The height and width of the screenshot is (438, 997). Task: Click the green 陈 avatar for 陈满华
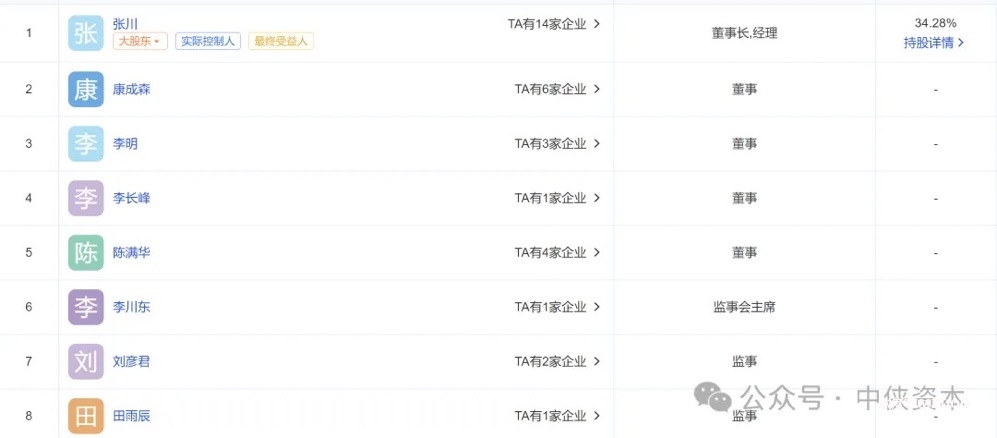pyautogui.click(x=86, y=253)
